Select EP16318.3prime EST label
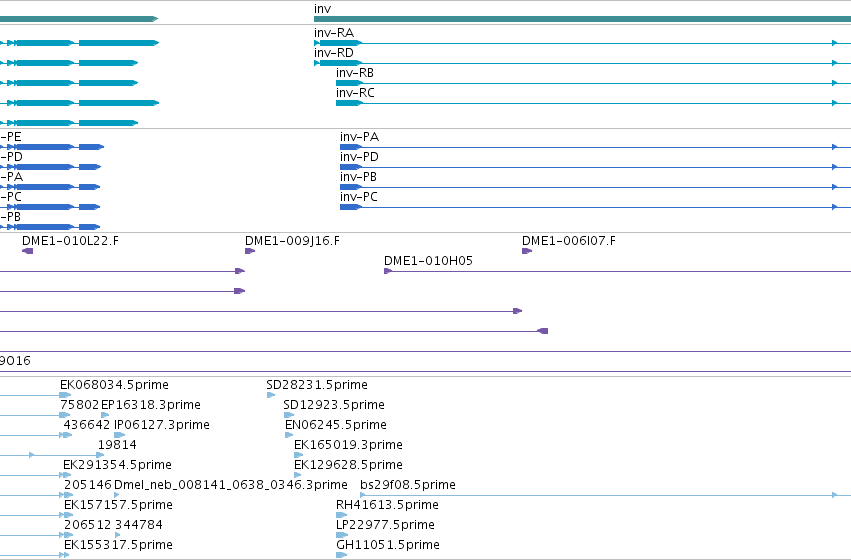851x560 pixels. pos(151,405)
